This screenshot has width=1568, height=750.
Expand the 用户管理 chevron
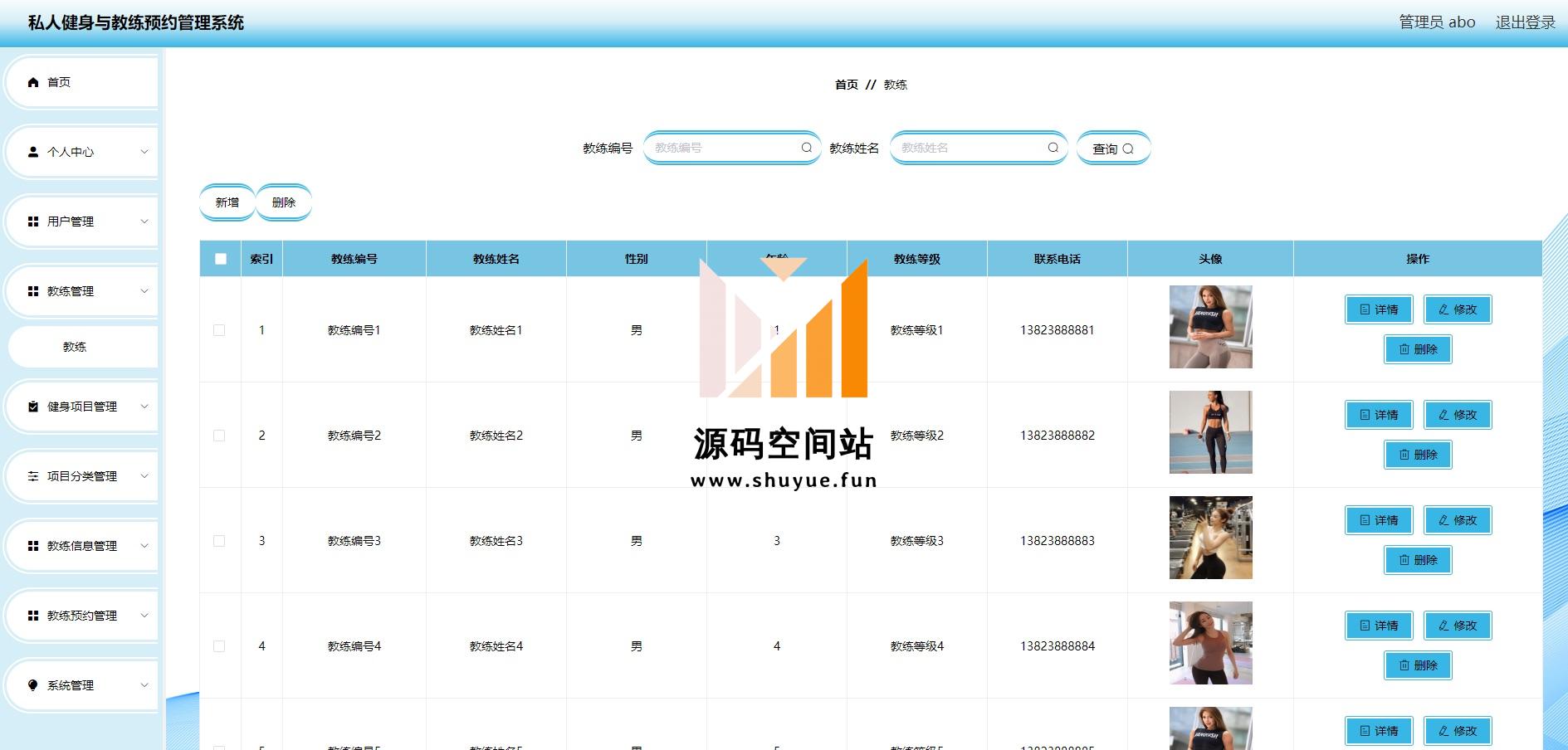pyautogui.click(x=144, y=222)
